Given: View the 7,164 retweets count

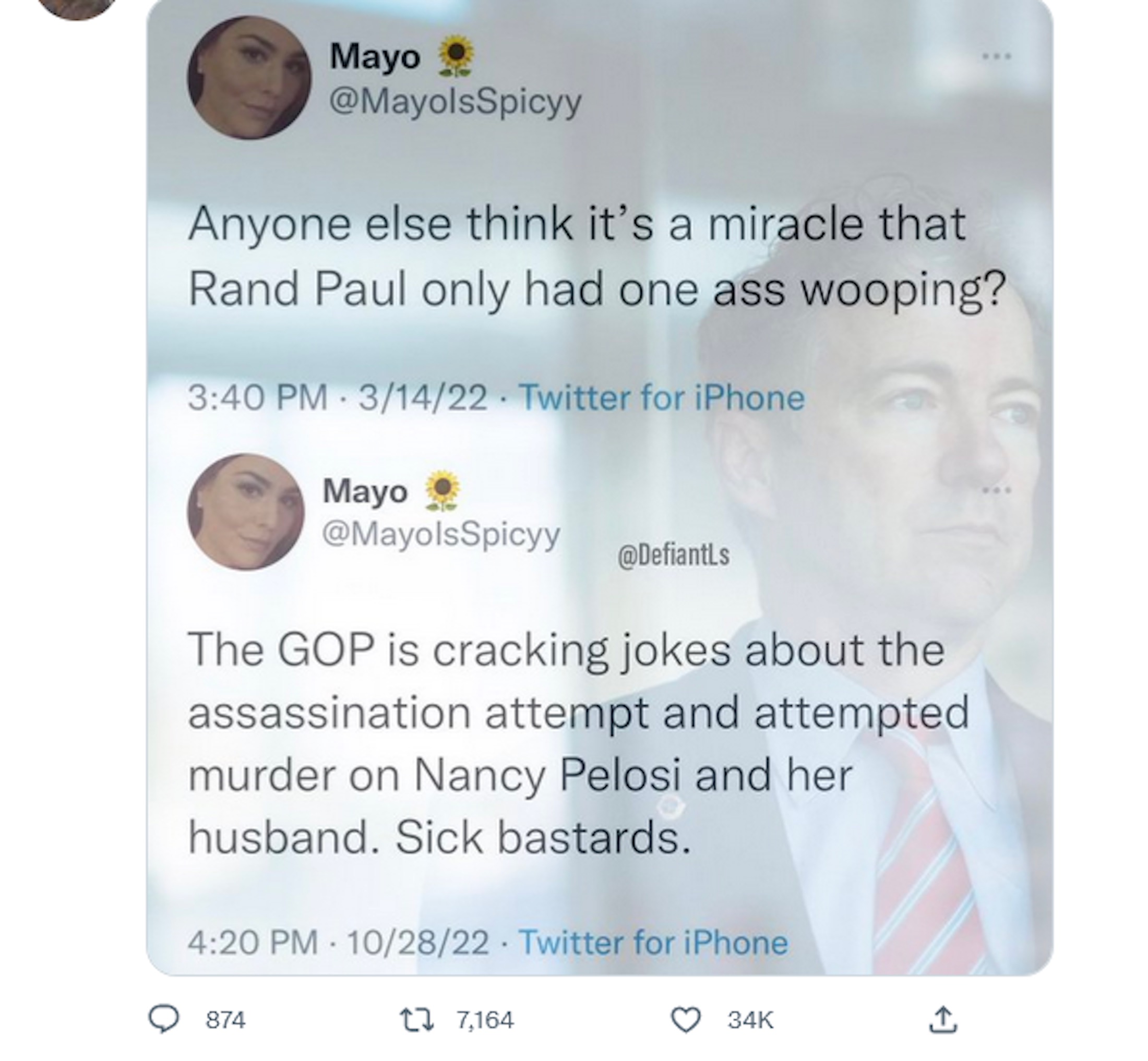Looking at the screenshot, I should pos(485,1020).
